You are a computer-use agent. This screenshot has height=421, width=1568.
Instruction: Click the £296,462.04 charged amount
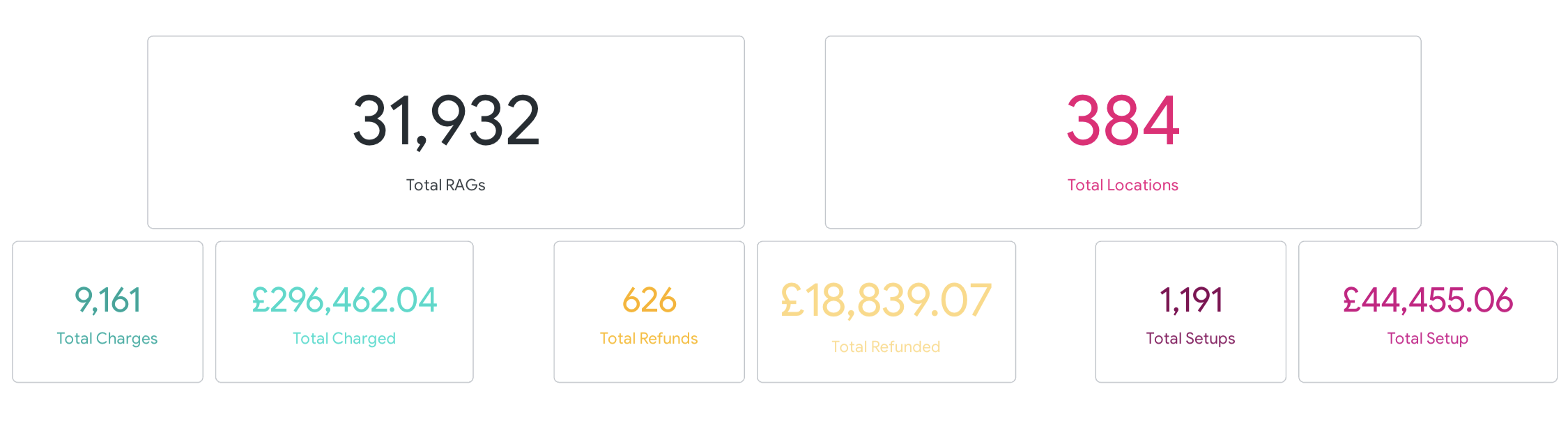pyautogui.click(x=344, y=300)
